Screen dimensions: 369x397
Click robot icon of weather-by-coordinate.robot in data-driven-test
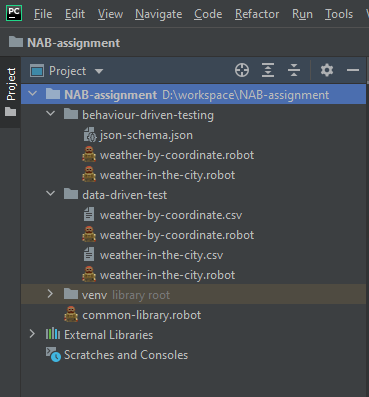coord(89,234)
